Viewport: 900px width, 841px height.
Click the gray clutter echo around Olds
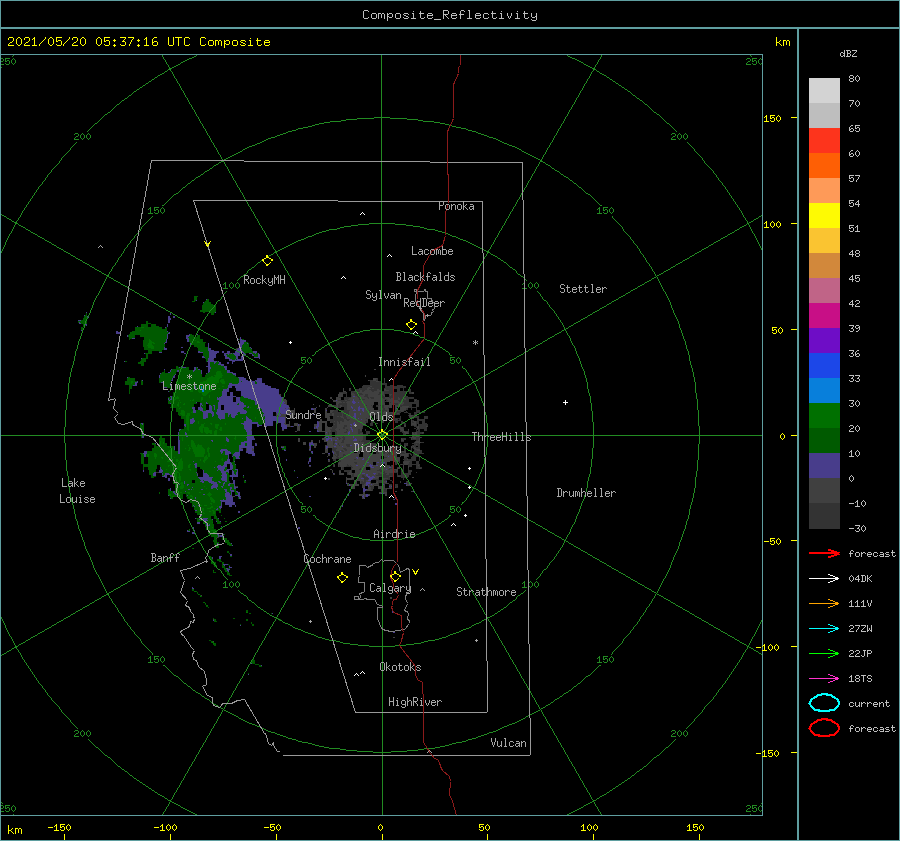(x=376, y=436)
